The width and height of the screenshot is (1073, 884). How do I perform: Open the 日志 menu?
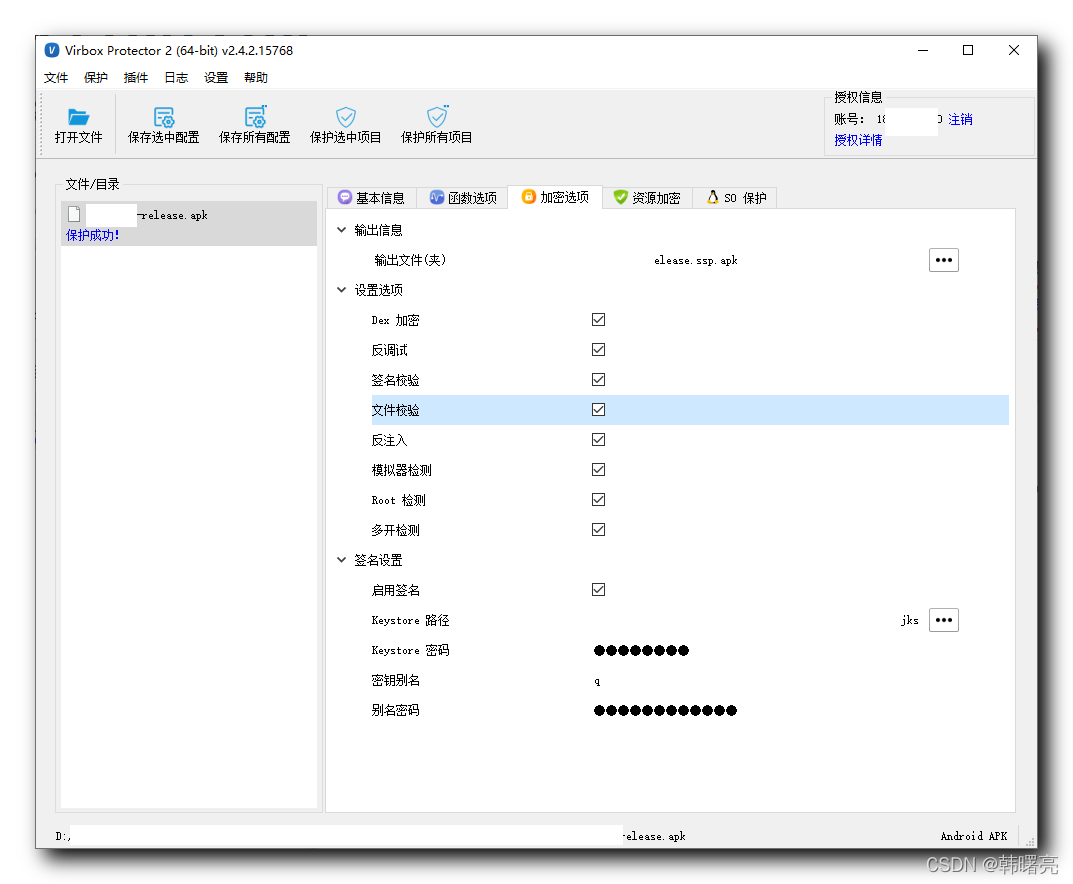click(x=176, y=77)
